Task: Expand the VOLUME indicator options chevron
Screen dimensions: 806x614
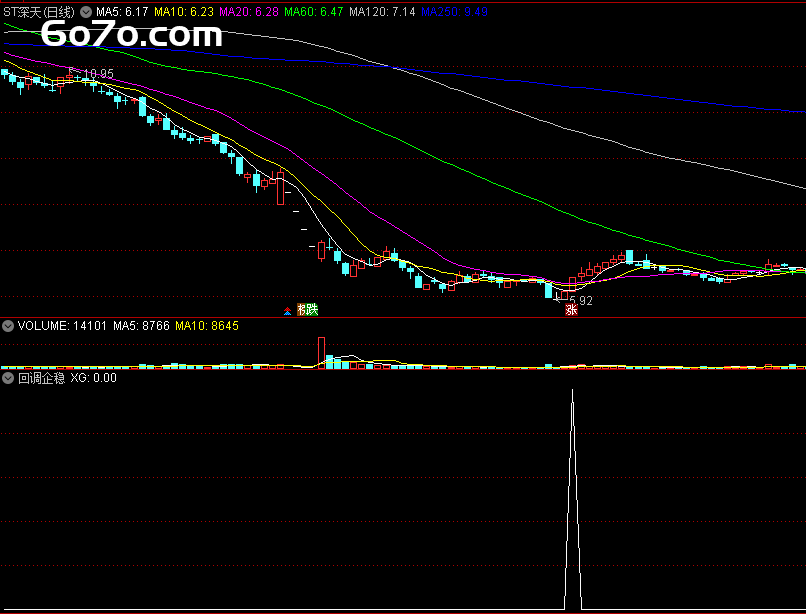Action: click(8, 326)
